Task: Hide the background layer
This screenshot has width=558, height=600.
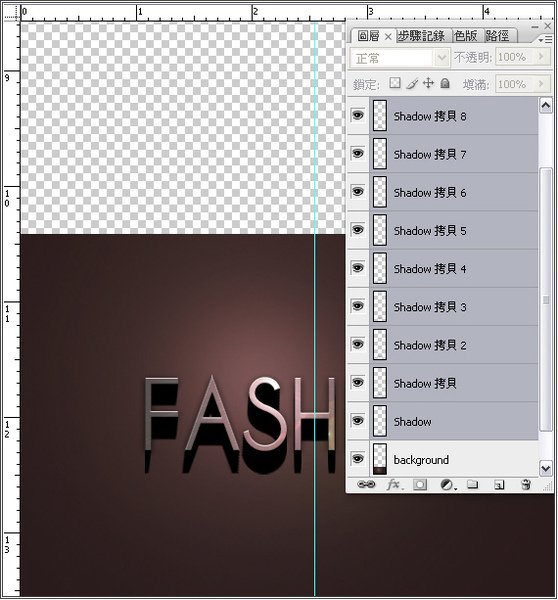Action: click(357, 458)
